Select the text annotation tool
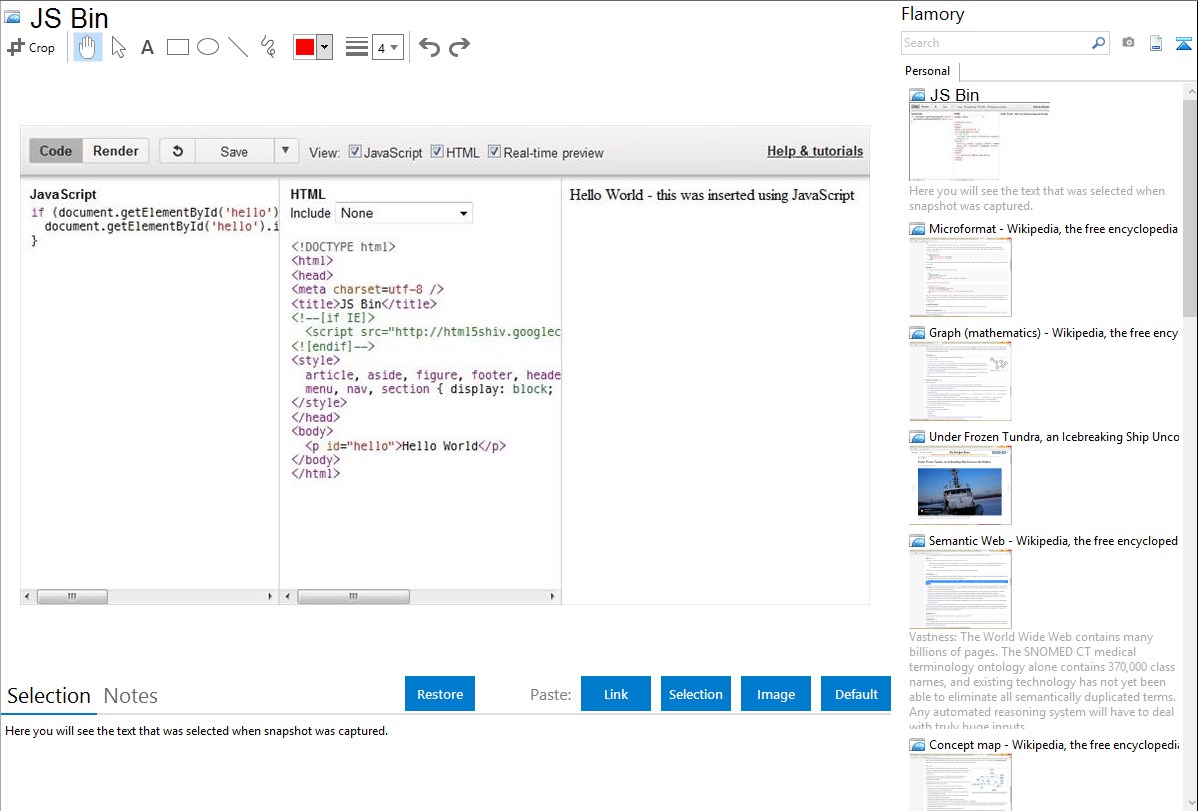1198x811 pixels. pyautogui.click(x=147, y=47)
